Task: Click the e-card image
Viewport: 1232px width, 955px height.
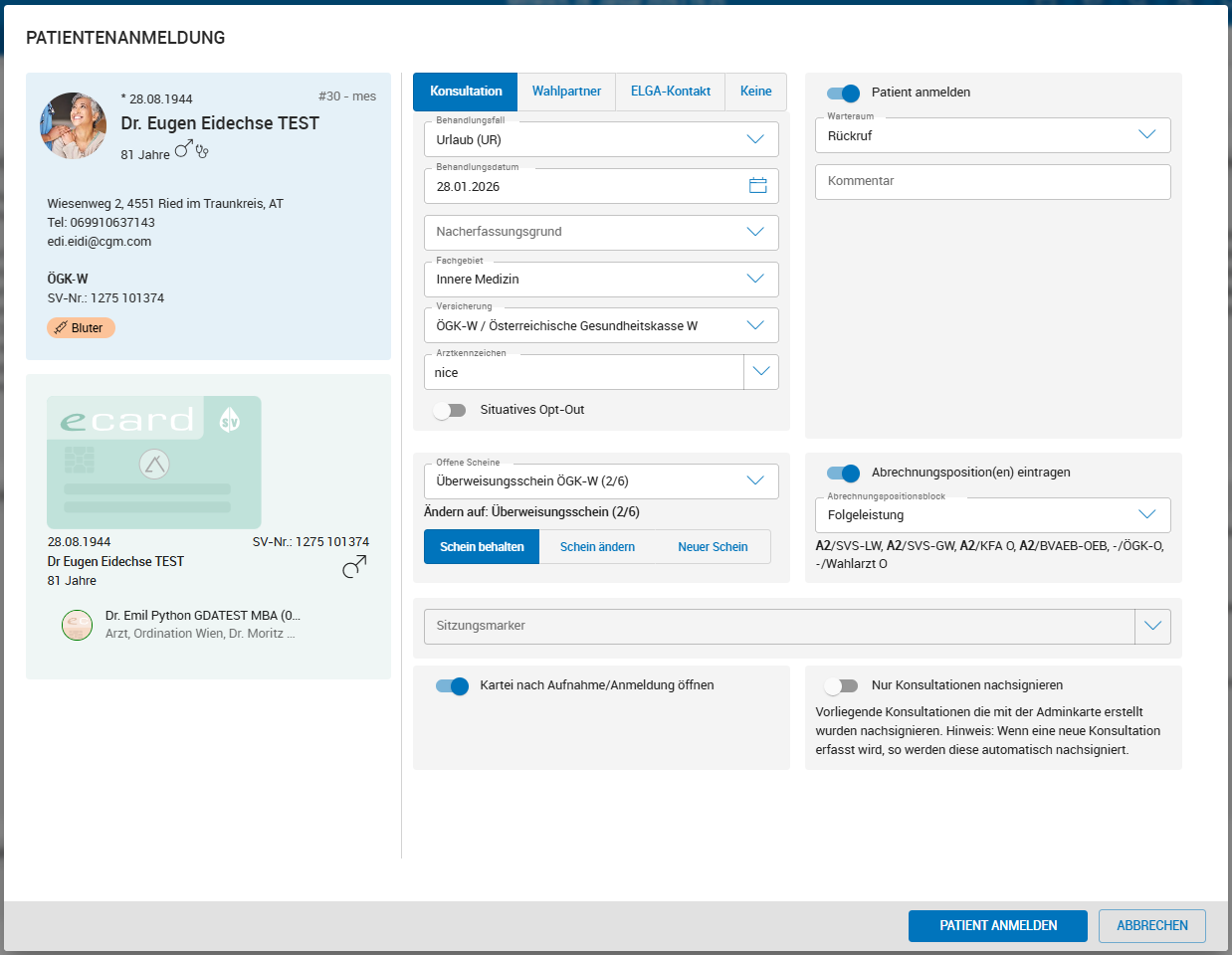Action: (154, 463)
